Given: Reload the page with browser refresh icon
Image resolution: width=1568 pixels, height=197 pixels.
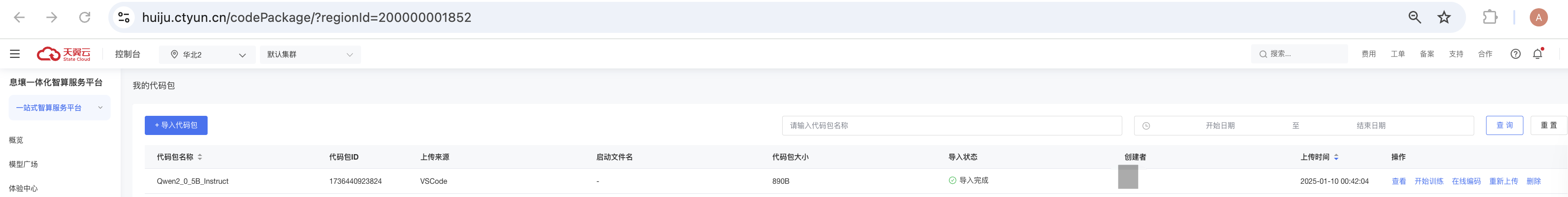Looking at the screenshot, I should click(85, 17).
